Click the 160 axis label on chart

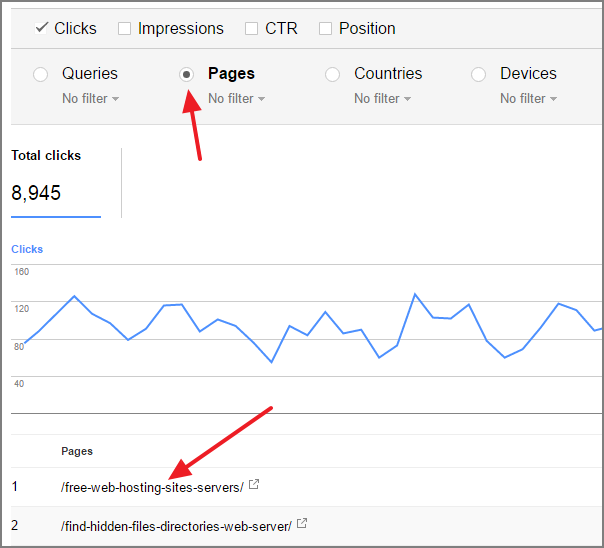click(22, 271)
